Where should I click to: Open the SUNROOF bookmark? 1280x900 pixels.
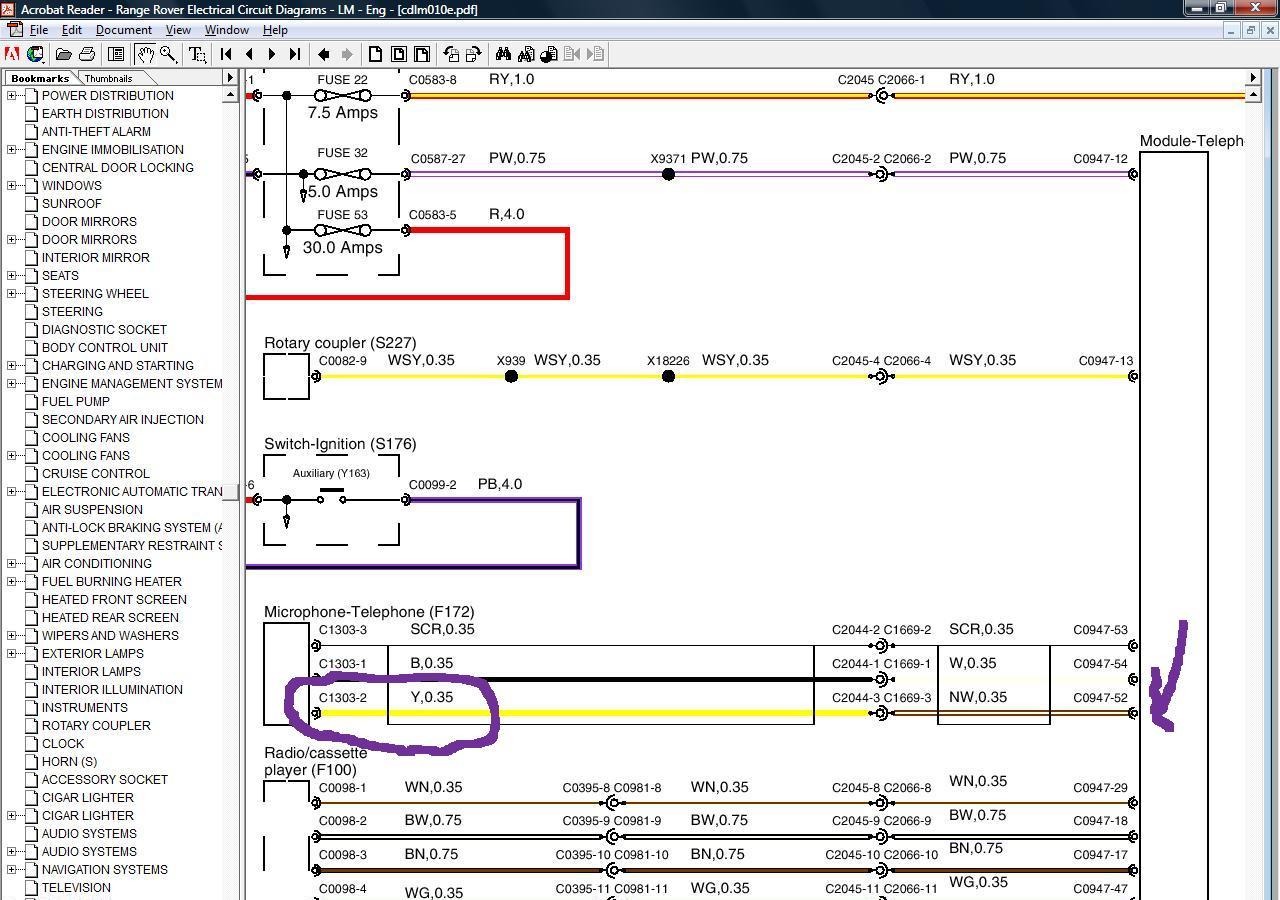point(72,204)
